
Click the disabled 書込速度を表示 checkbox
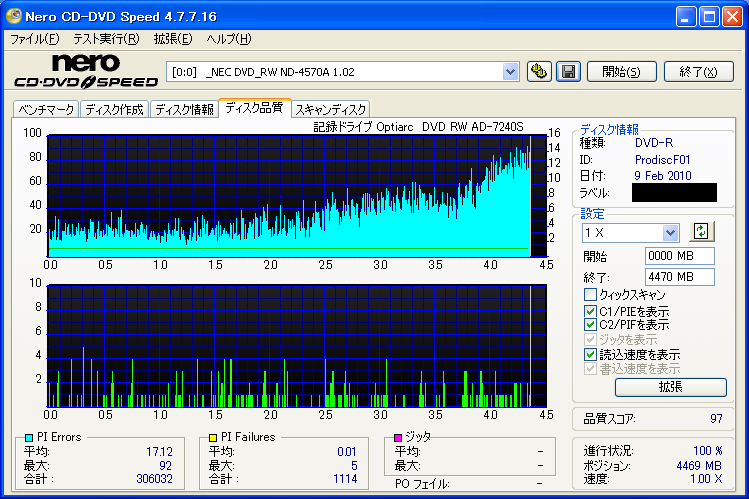[590, 369]
